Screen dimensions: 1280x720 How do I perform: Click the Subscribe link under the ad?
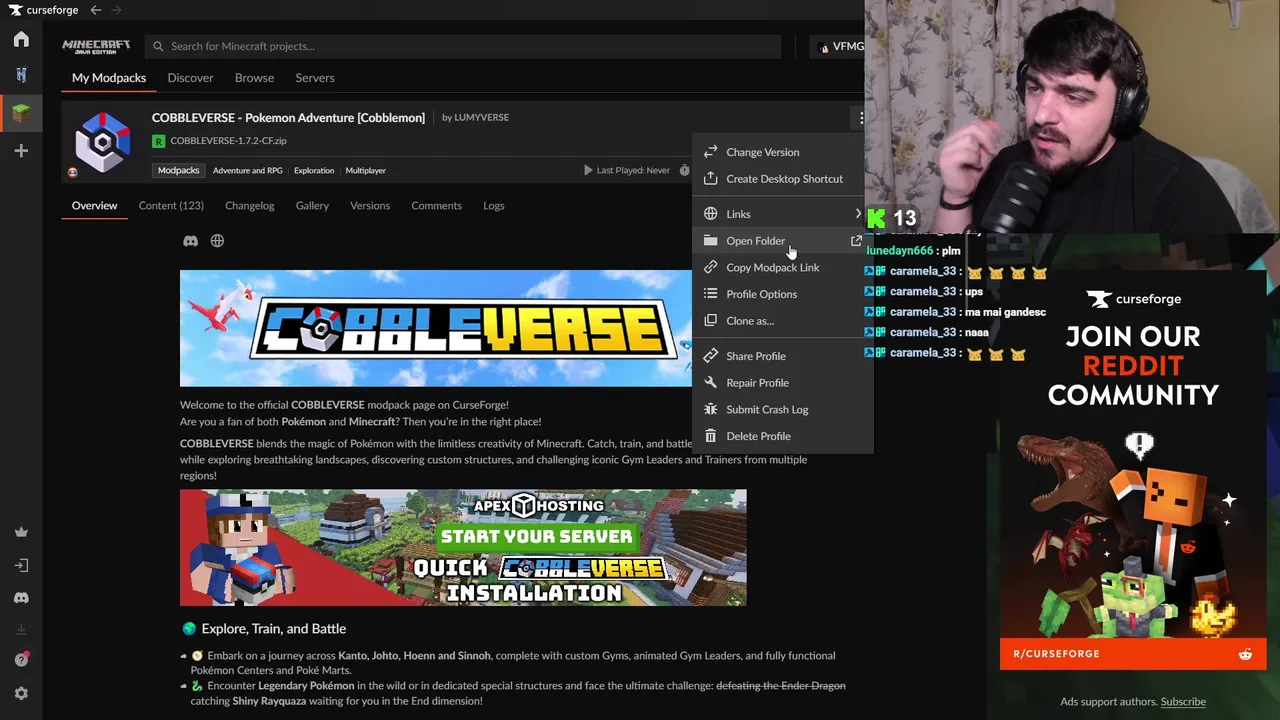click(x=1183, y=702)
